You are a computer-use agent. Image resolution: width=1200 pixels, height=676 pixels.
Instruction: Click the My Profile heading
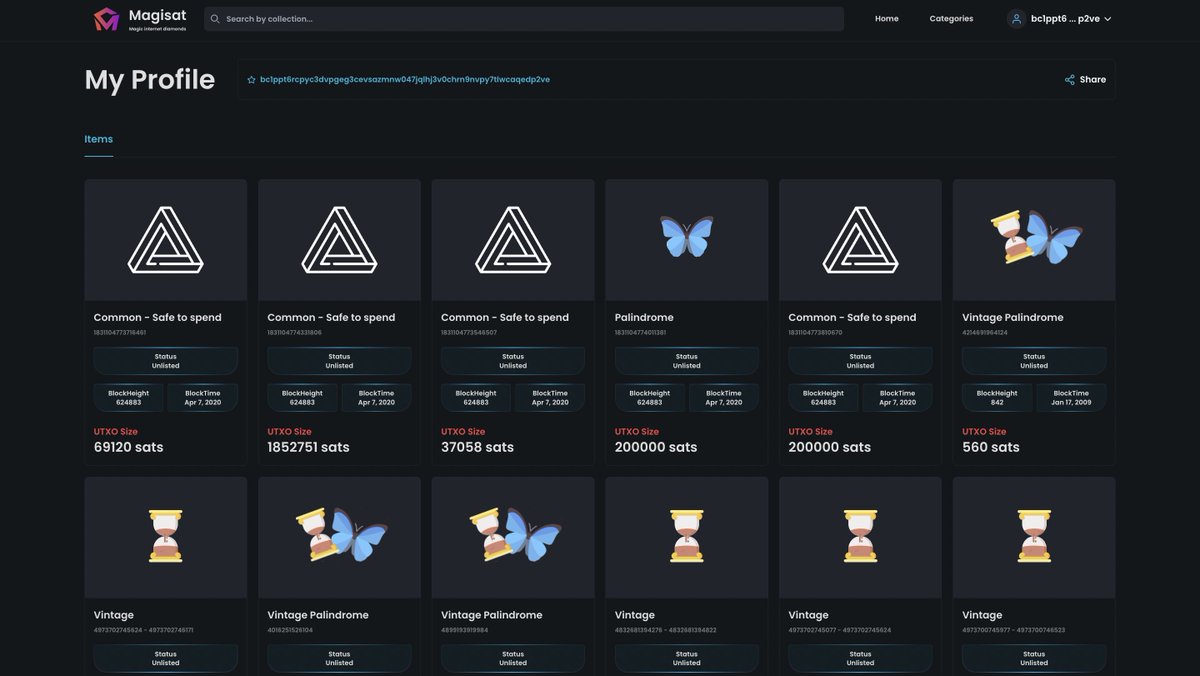(x=150, y=79)
